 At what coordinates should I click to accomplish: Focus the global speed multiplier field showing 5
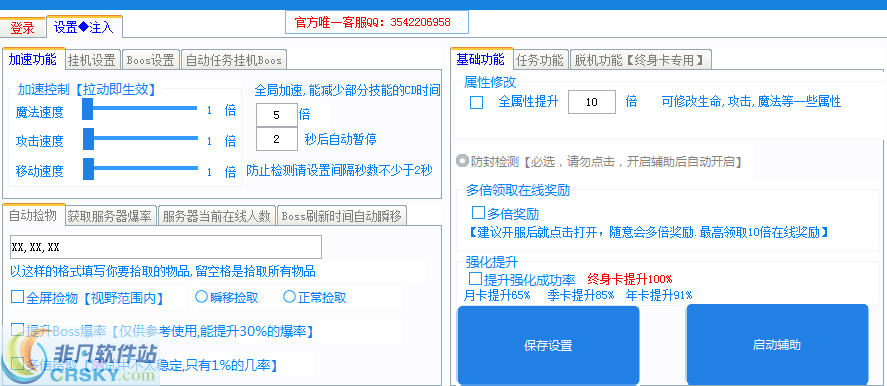click(277, 115)
